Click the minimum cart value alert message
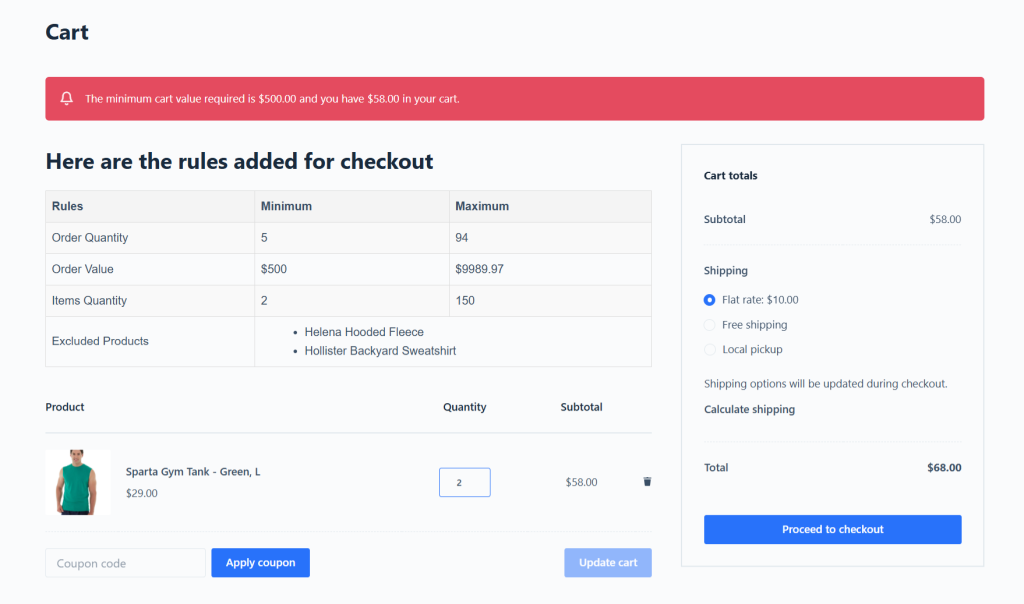The height and width of the screenshot is (604, 1024). pyautogui.click(x=272, y=99)
